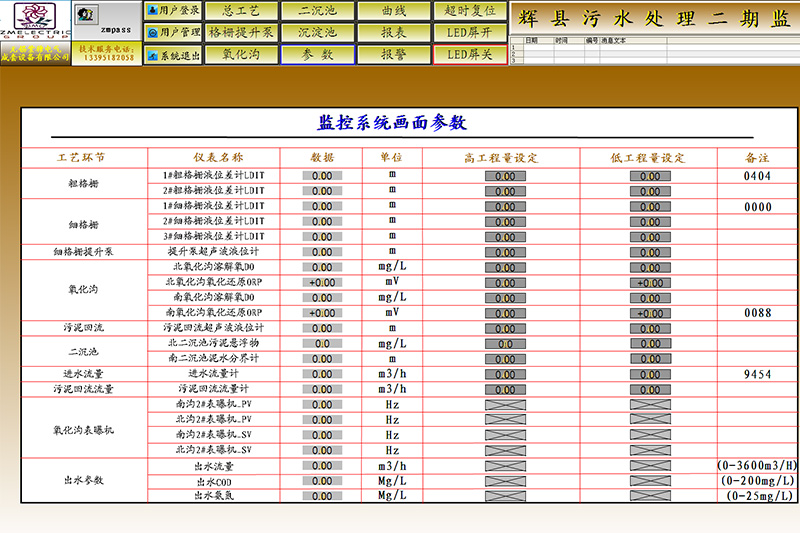Select the 参数 parameters page
Screen dimensions: 800x533
point(317,55)
